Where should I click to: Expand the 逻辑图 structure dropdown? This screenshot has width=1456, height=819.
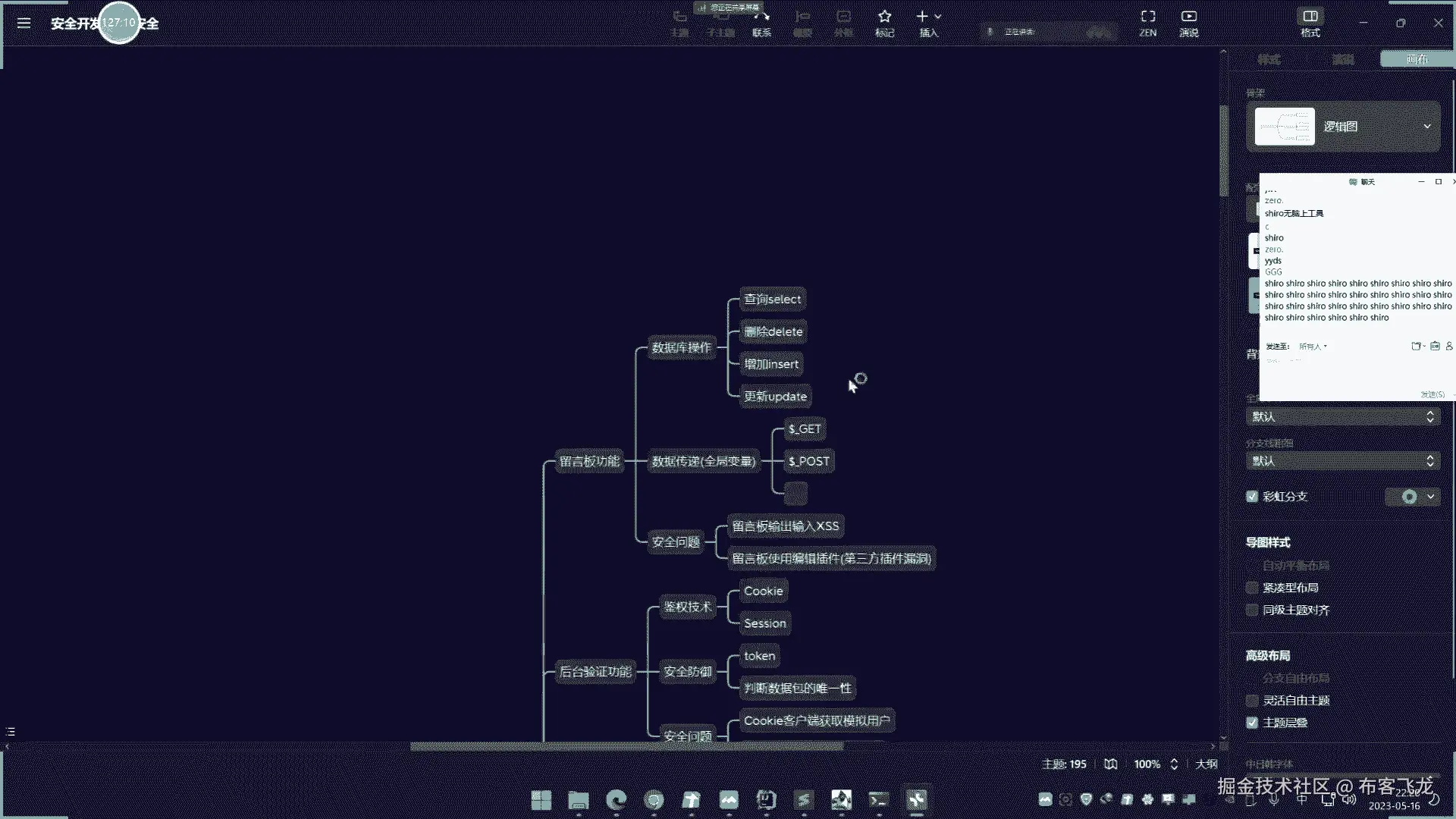click(1426, 127)
